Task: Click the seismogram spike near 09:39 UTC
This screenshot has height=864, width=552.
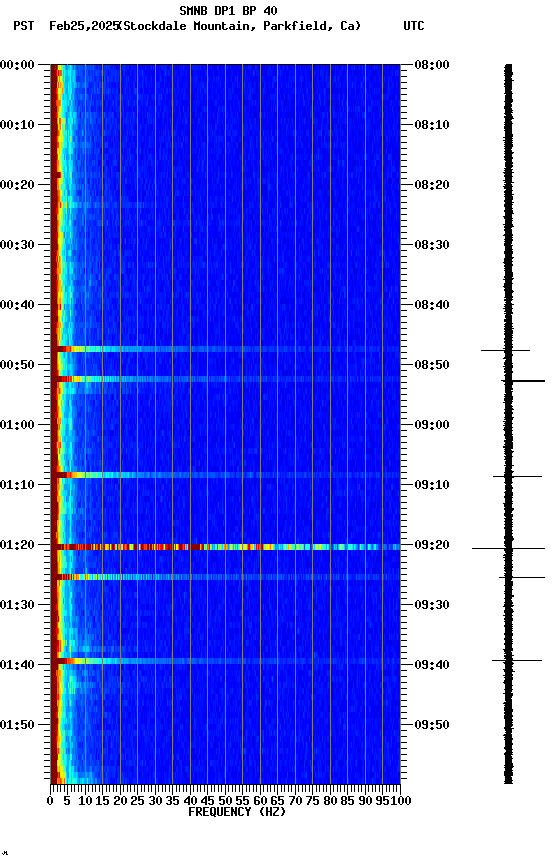Action: point(517,660)
